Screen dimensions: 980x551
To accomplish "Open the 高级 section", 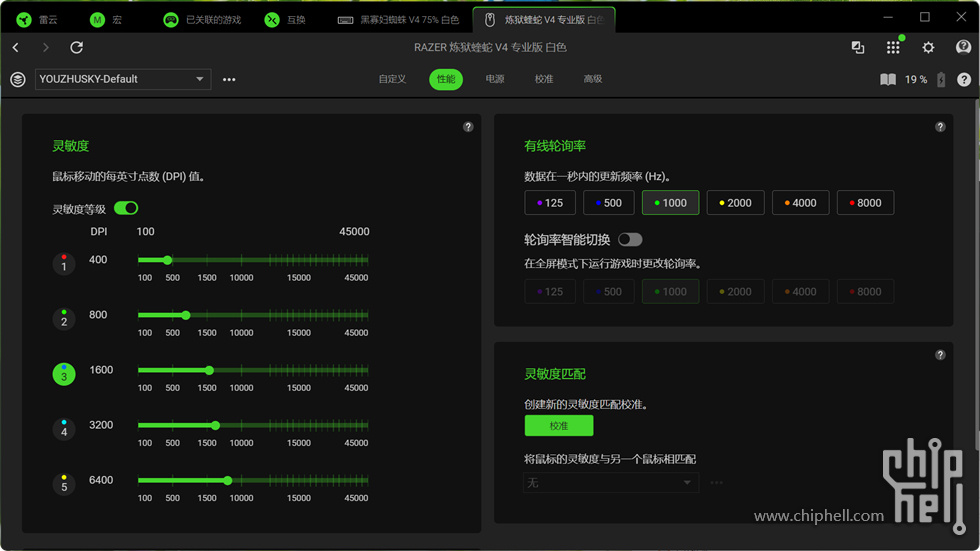I will [592, 79].
